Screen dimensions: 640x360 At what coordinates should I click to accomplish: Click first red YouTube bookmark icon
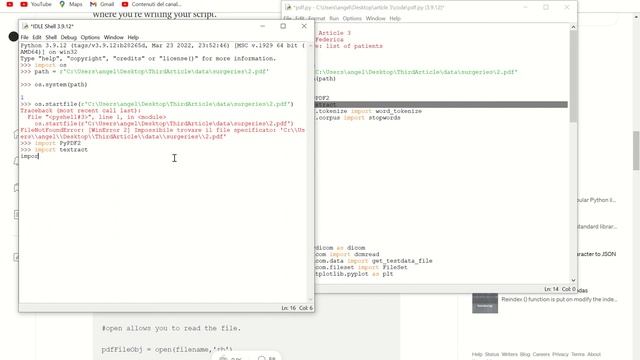pyautogui.click(x=10, y=4)
